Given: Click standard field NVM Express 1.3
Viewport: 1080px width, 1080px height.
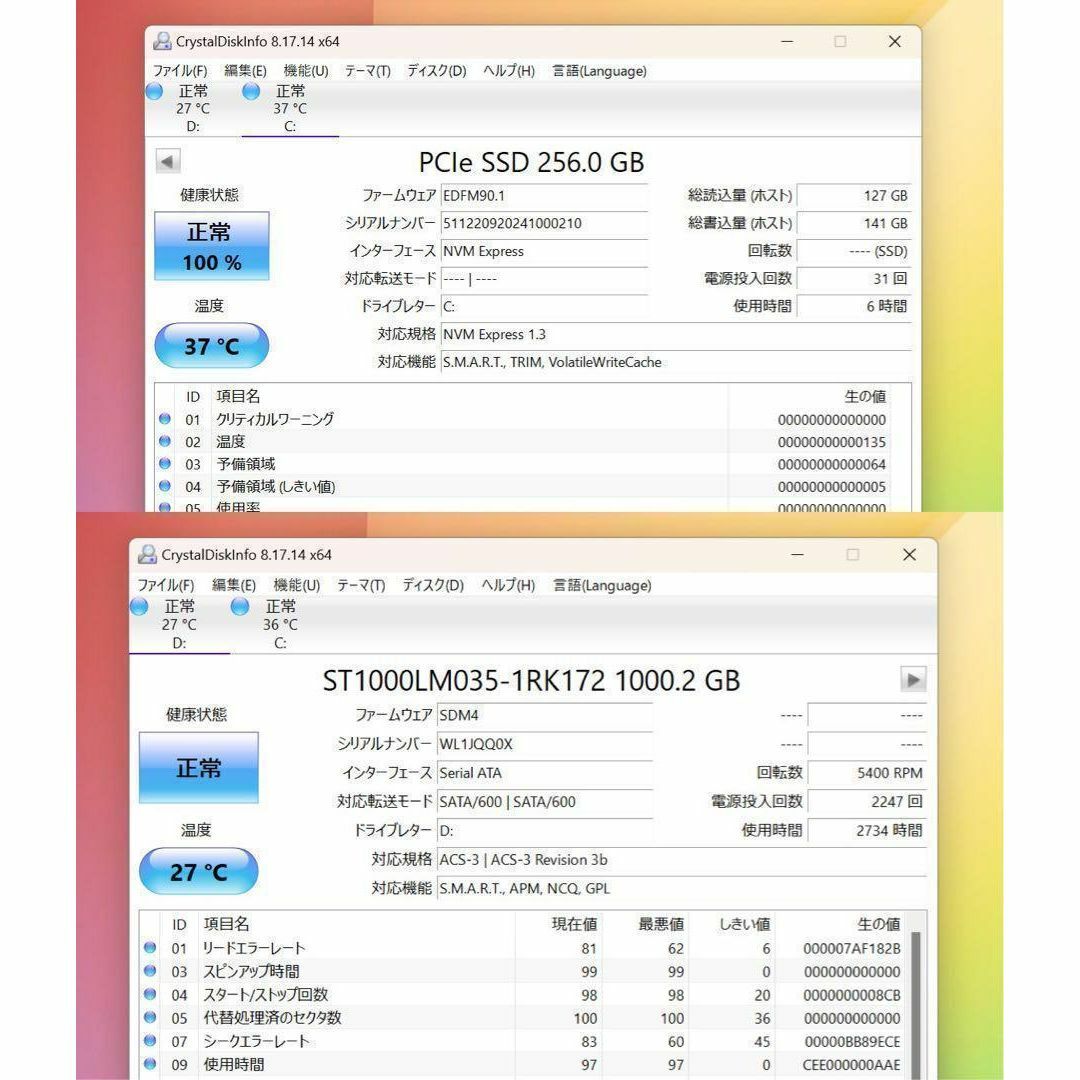Looking at the screenshot, I should [x=676, y=335].
